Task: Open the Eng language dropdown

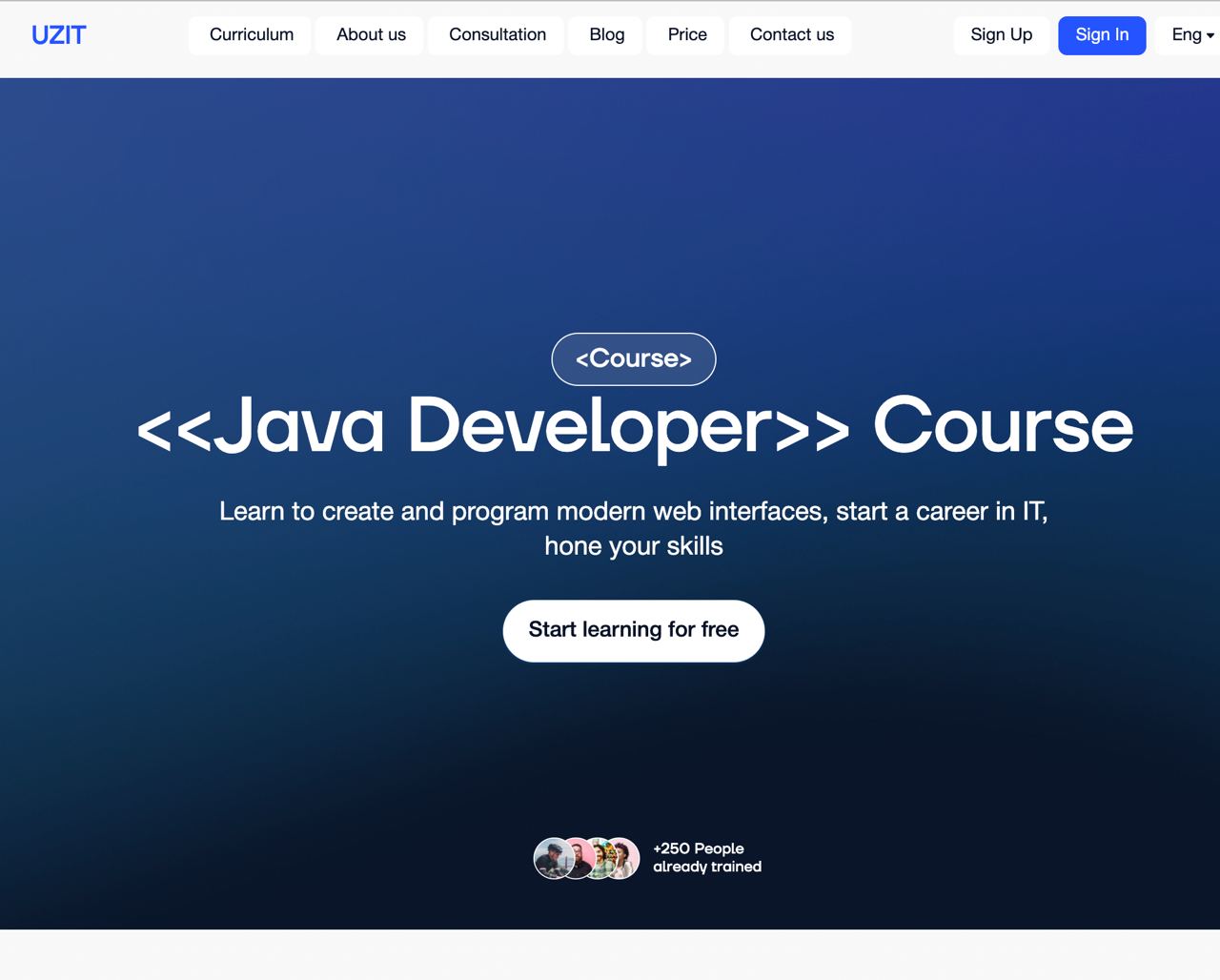Action: point(1187,35)
